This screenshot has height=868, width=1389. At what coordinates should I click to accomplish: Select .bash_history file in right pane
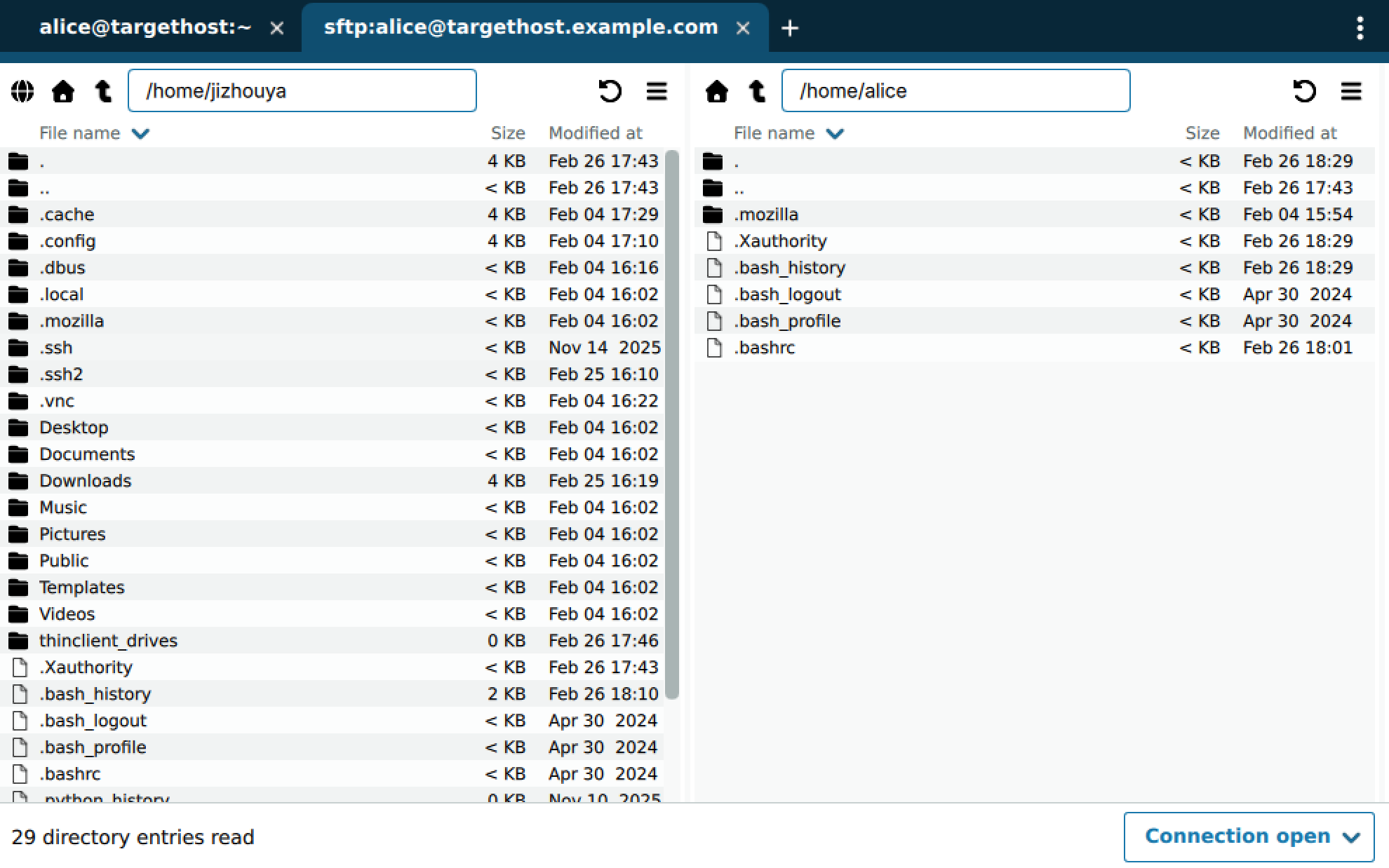(789, 268)
